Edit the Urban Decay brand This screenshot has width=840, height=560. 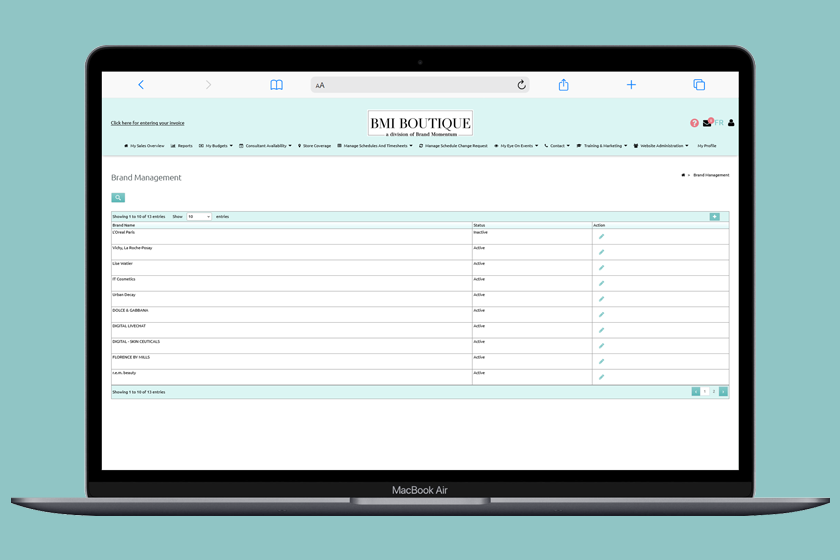click(602, 298)
